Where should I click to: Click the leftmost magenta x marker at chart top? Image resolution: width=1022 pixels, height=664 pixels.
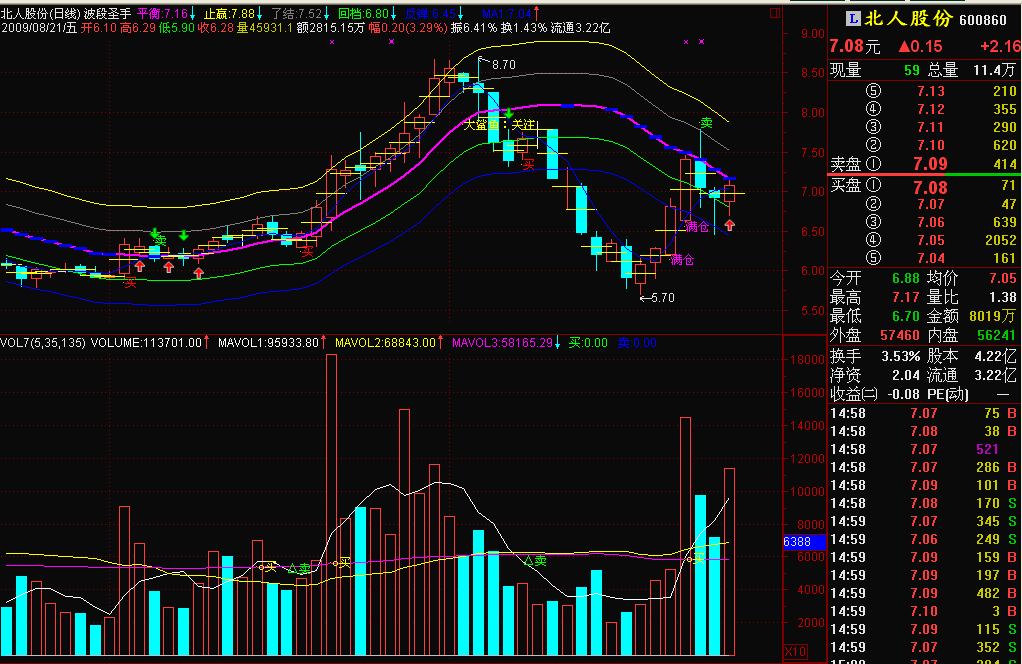[x=332, y=42]
